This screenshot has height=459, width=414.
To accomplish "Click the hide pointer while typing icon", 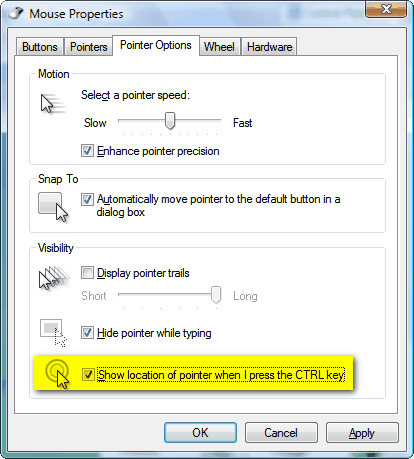I will 53,333.
